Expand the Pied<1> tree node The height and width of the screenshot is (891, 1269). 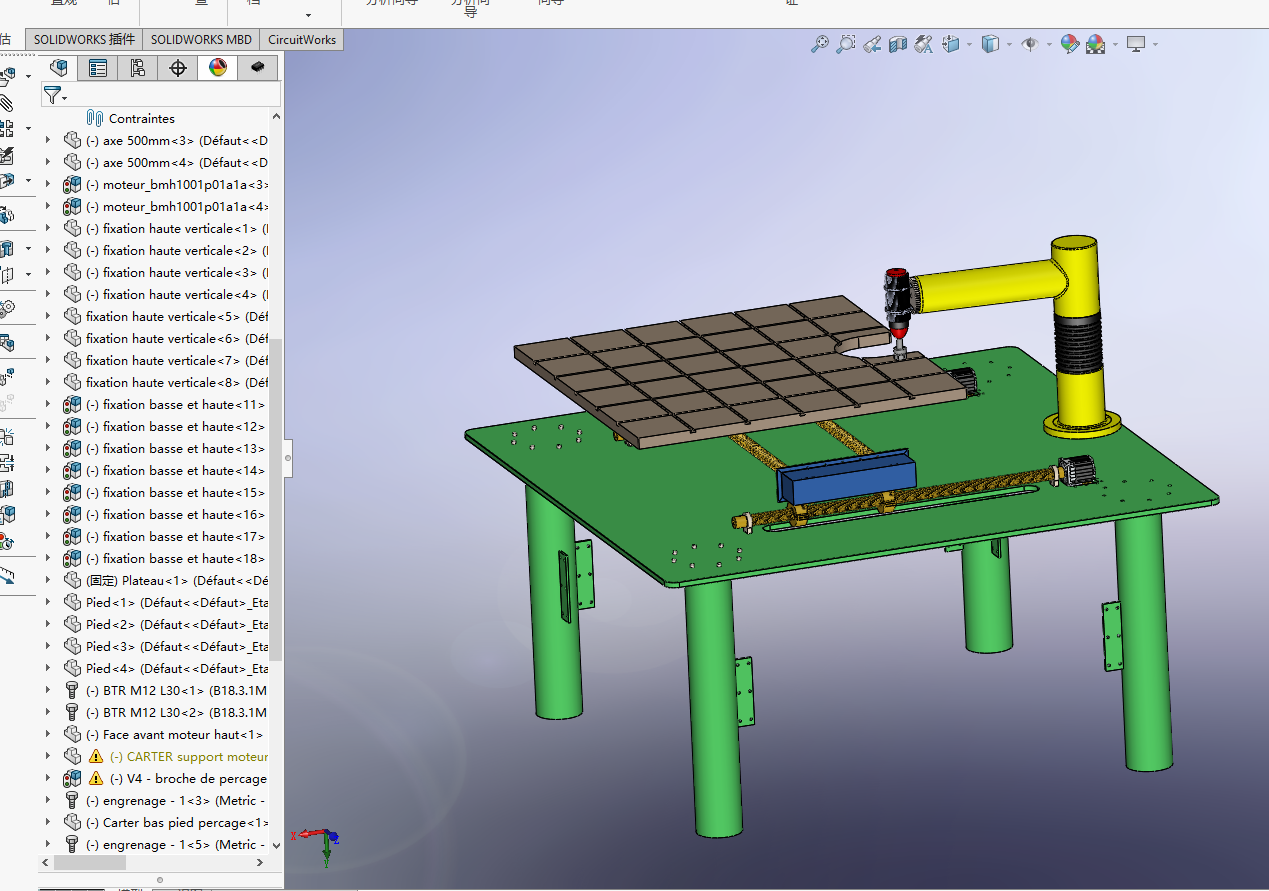[x=47, y=603]
